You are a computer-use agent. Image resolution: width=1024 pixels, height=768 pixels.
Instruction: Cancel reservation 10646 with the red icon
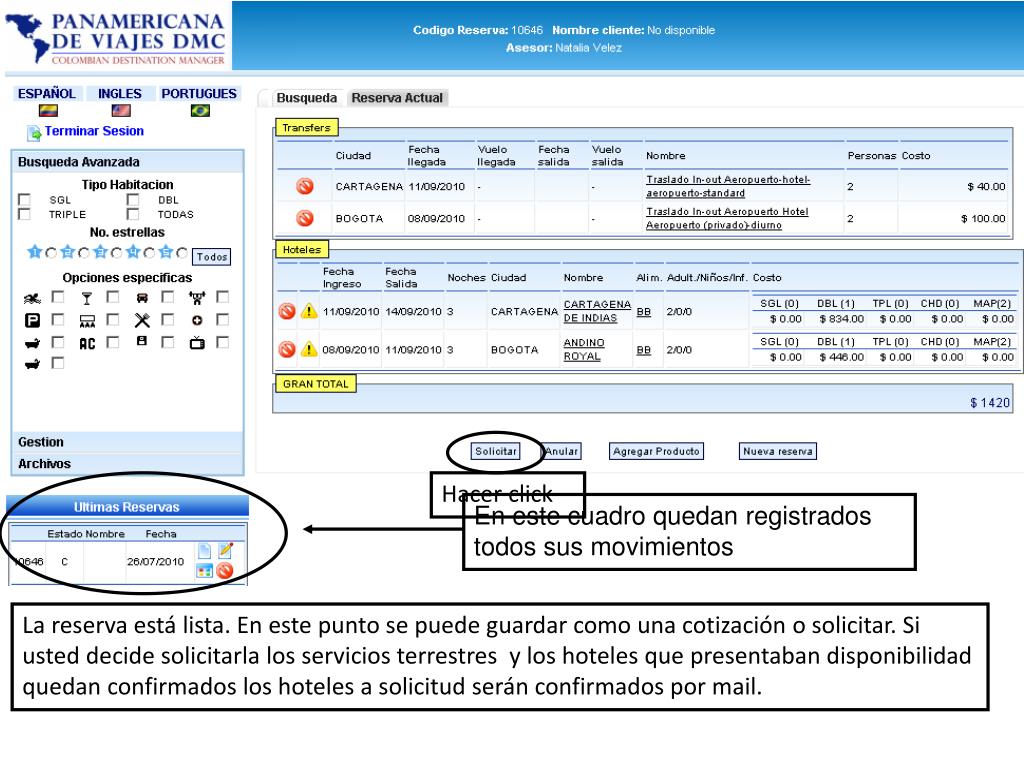click(x=225, y=571)
